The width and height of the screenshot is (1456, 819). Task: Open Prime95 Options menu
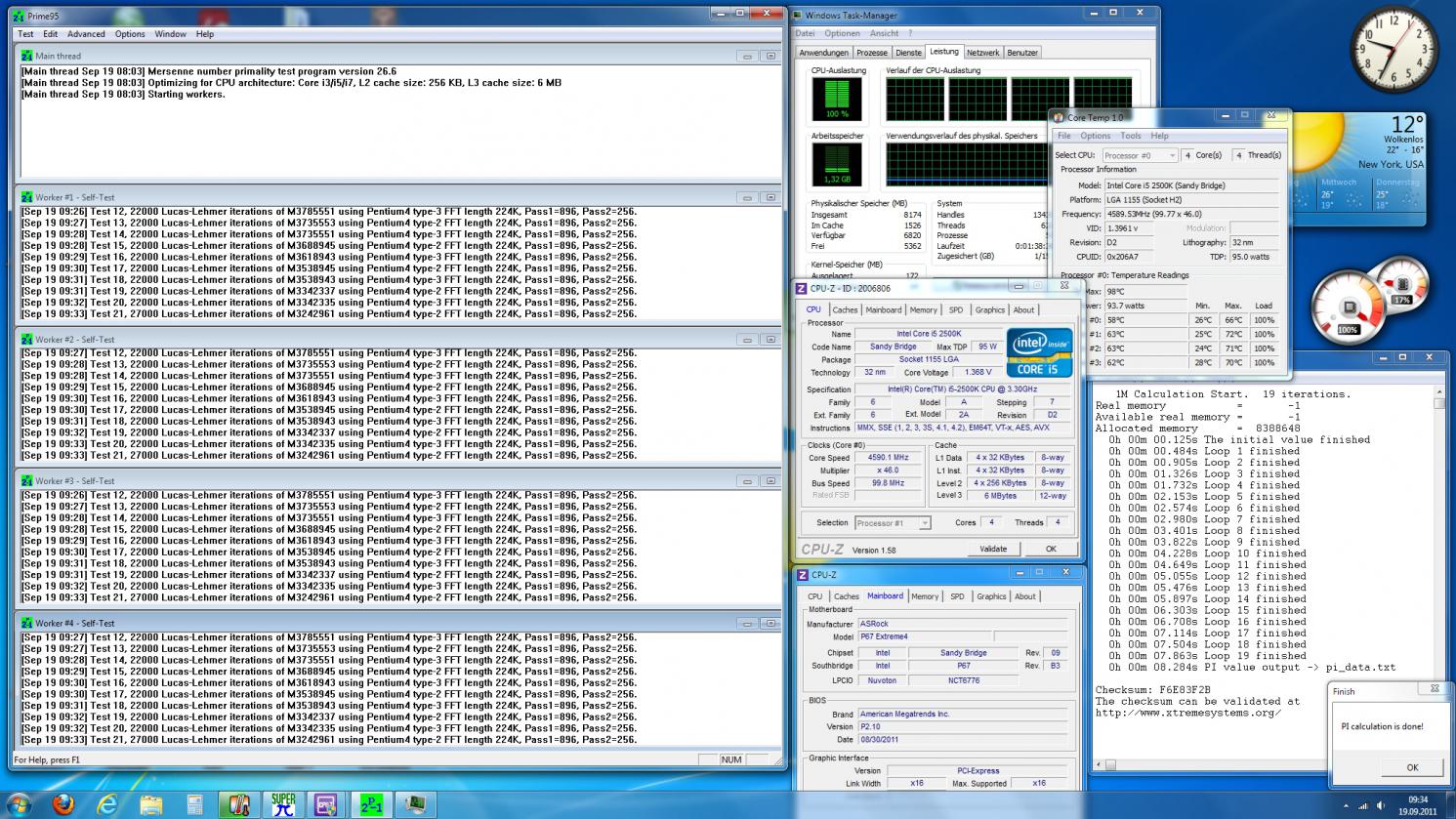pos(130,34)
